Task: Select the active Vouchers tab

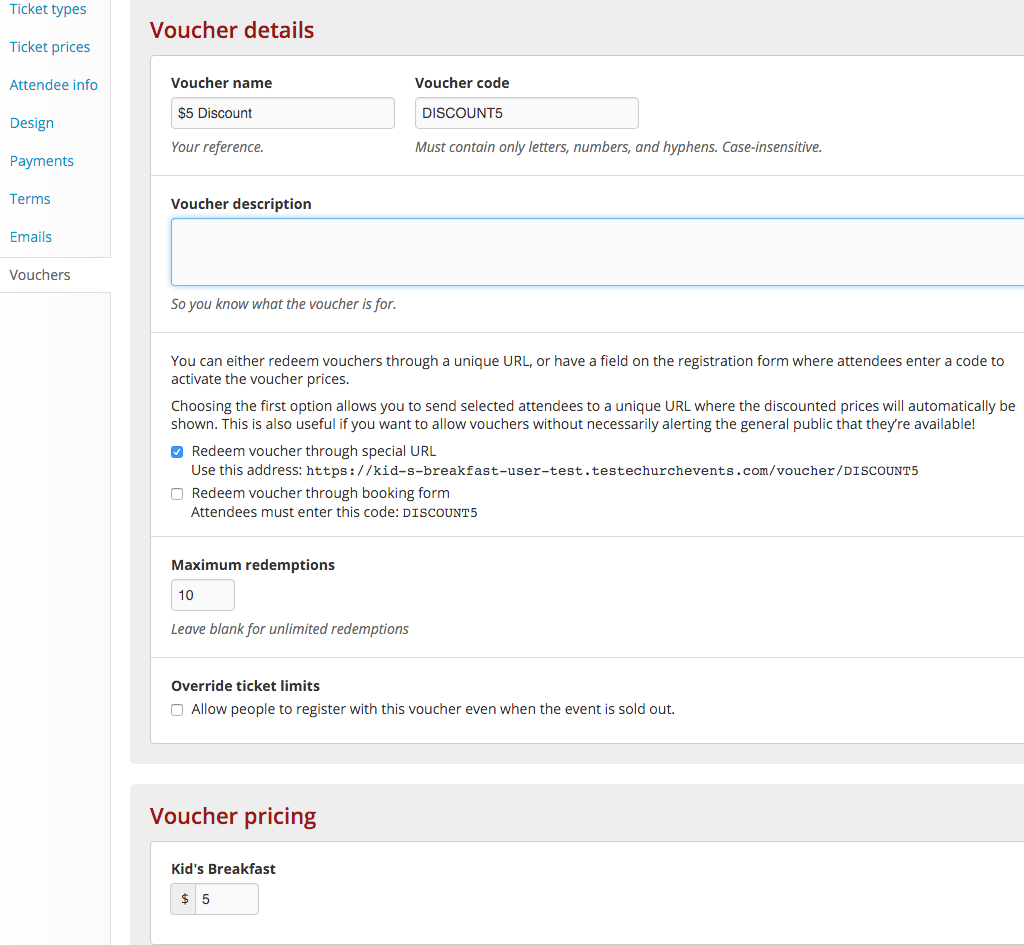Action: (x=40, y=275)
